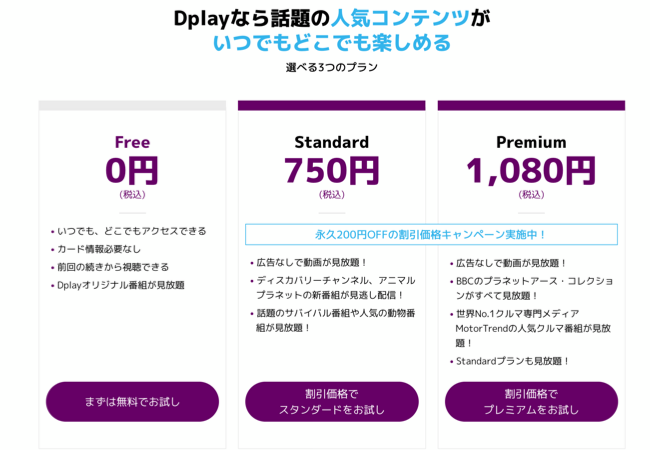Click the 1,080円 price text
This screenshot has height=450, width=650.
(x=531, y=170)
